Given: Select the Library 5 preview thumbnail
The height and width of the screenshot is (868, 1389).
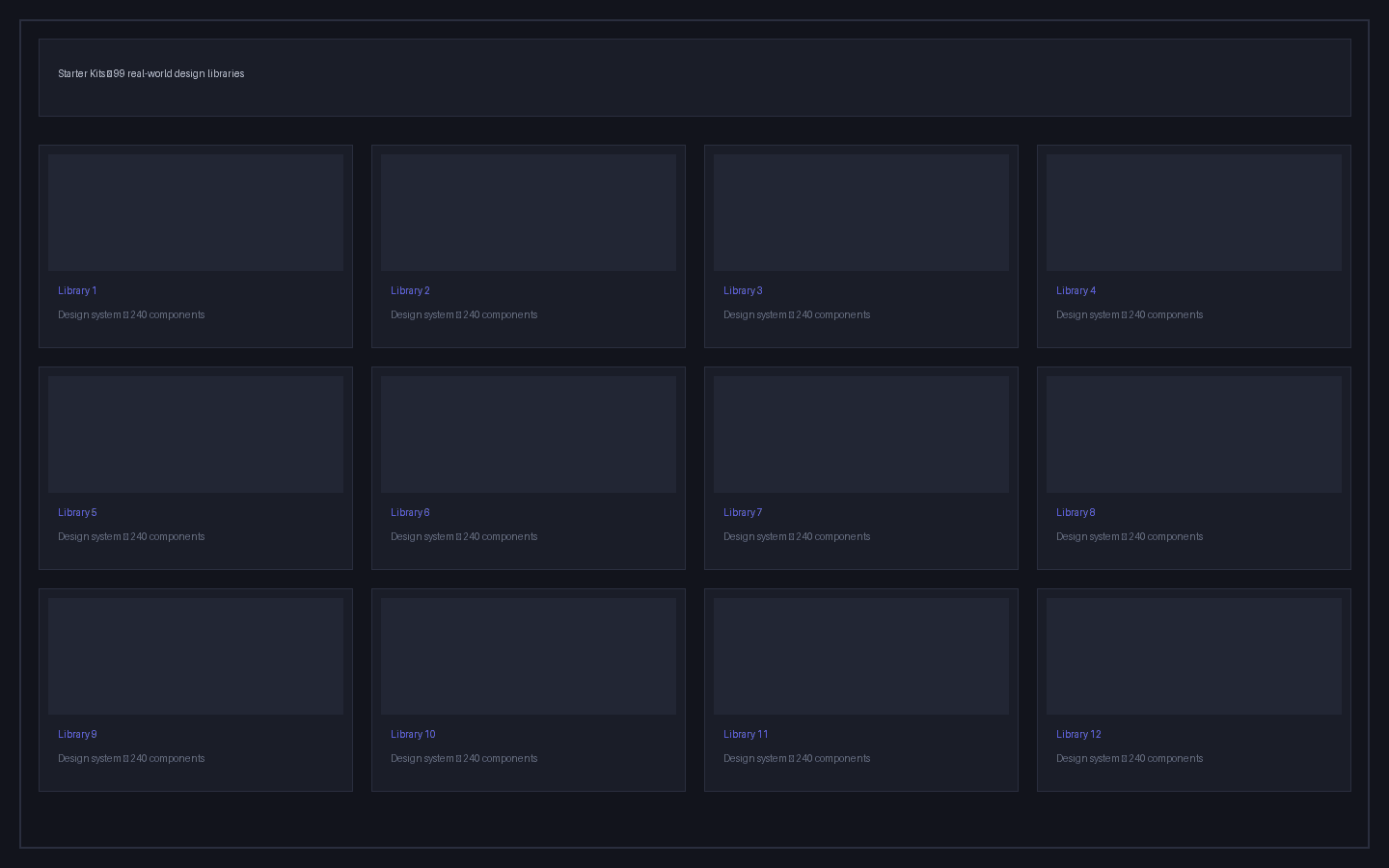Looking at the screenshot, I should tap(196, 434).
